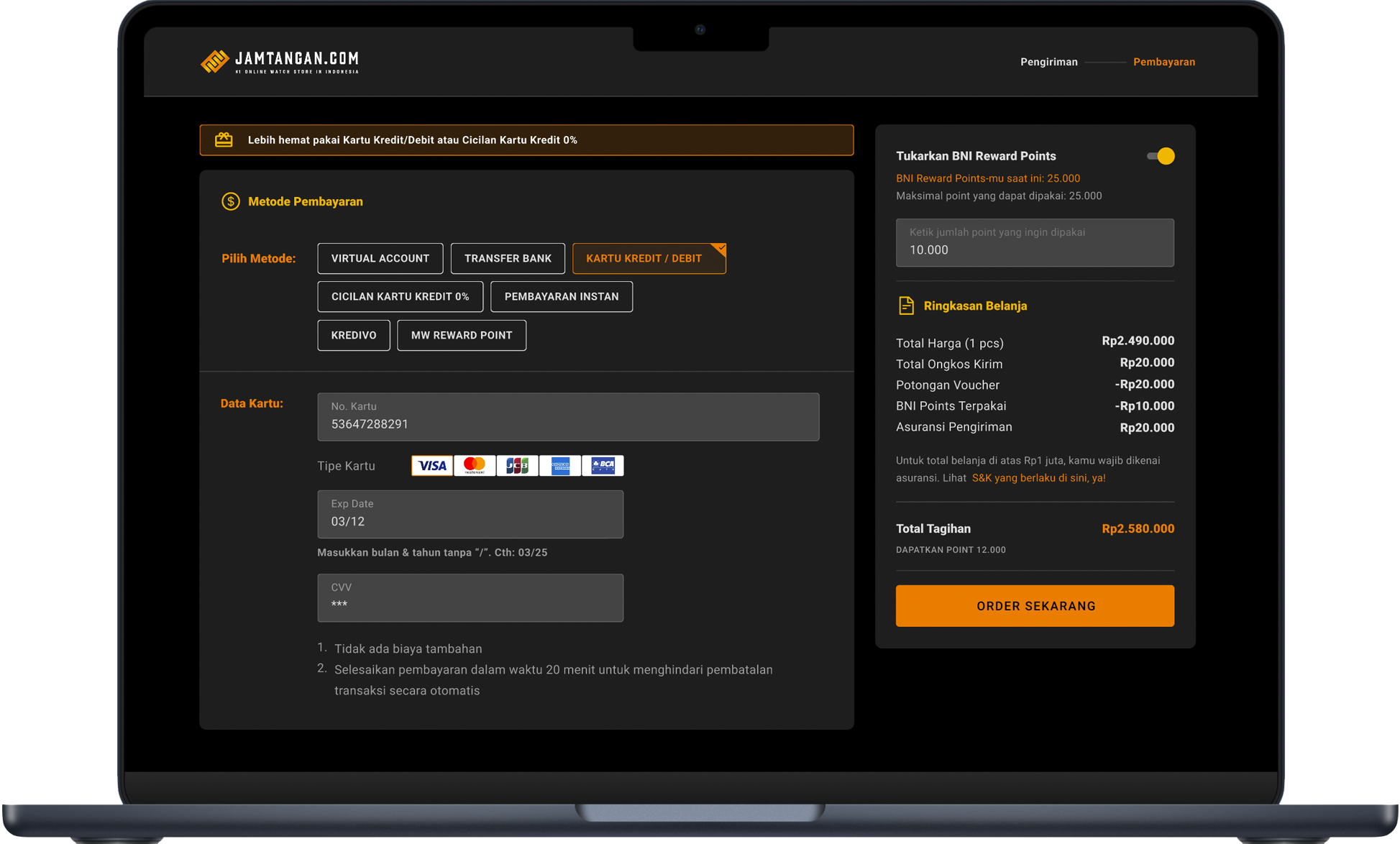Select the JCB card type icon
This screenshot has height=844, width=1400.
pyautogui.click(x=517, y=466)
